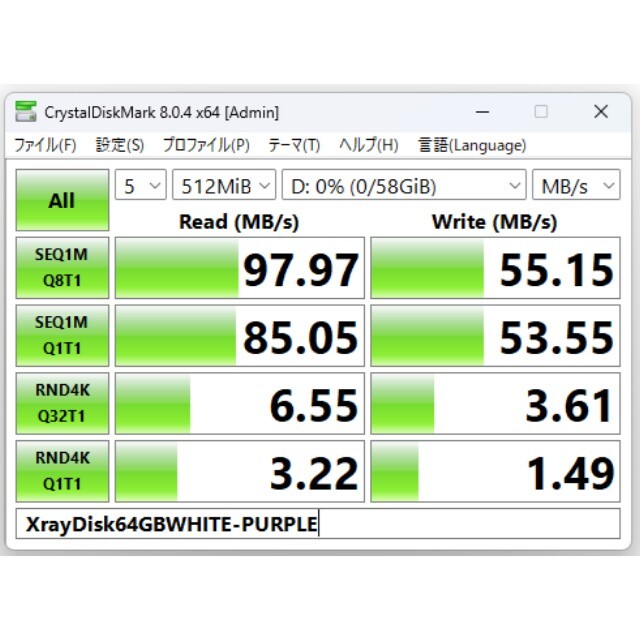640x640 pixels.
Task: Run the SEQ1M Q8T1 test
Action: [x=62, y=268]
